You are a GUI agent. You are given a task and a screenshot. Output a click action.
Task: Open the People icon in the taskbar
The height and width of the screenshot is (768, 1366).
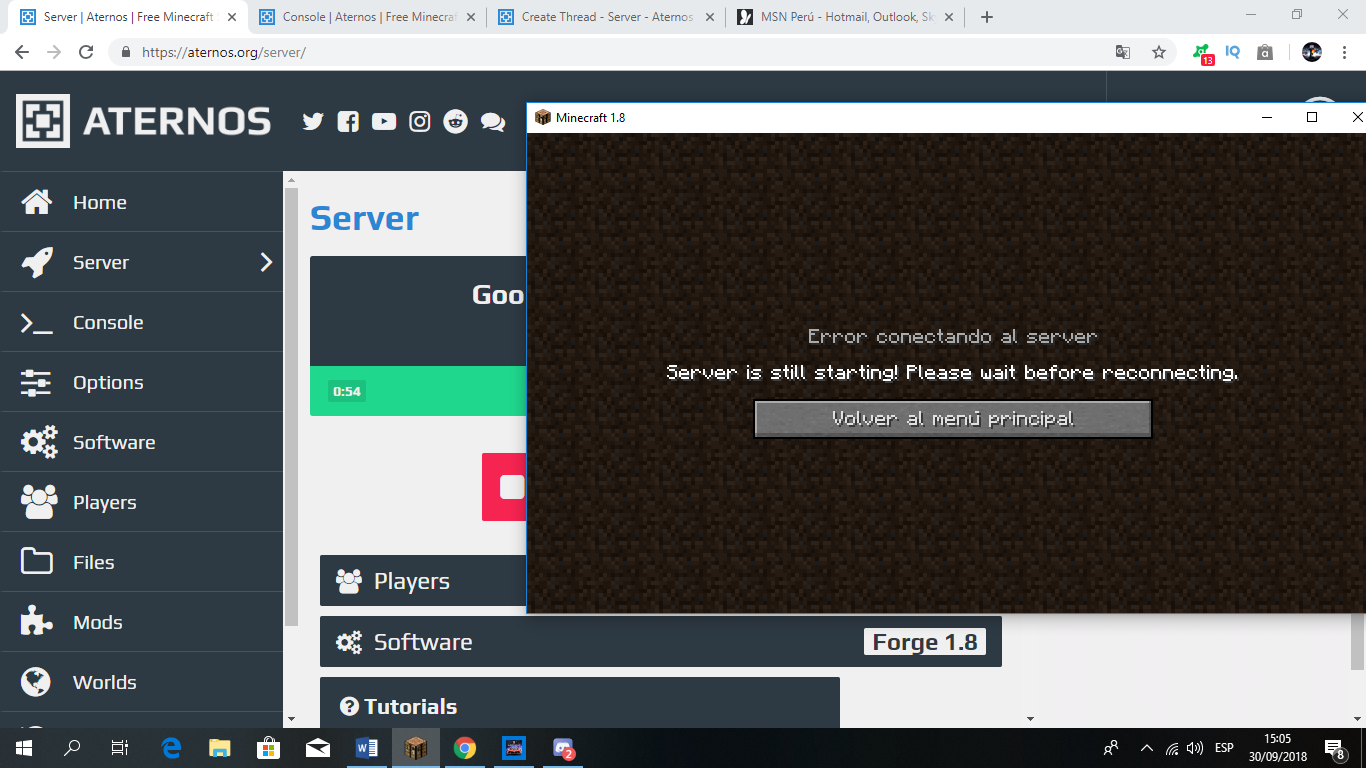[1111, 748]
